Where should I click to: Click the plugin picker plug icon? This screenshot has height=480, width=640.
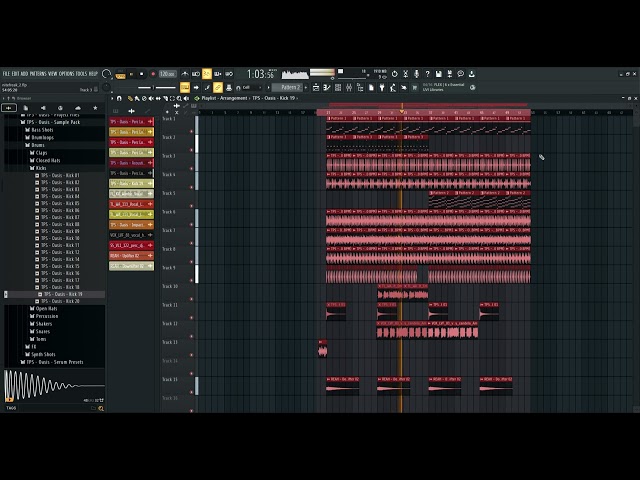[382, 87]
